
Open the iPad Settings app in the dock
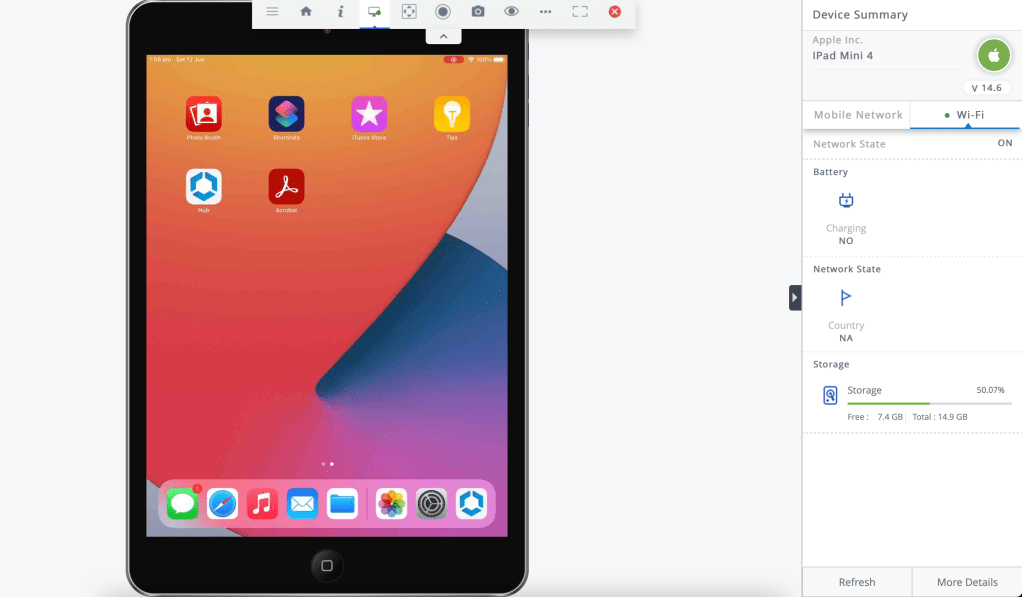click(x=431, y=504)
